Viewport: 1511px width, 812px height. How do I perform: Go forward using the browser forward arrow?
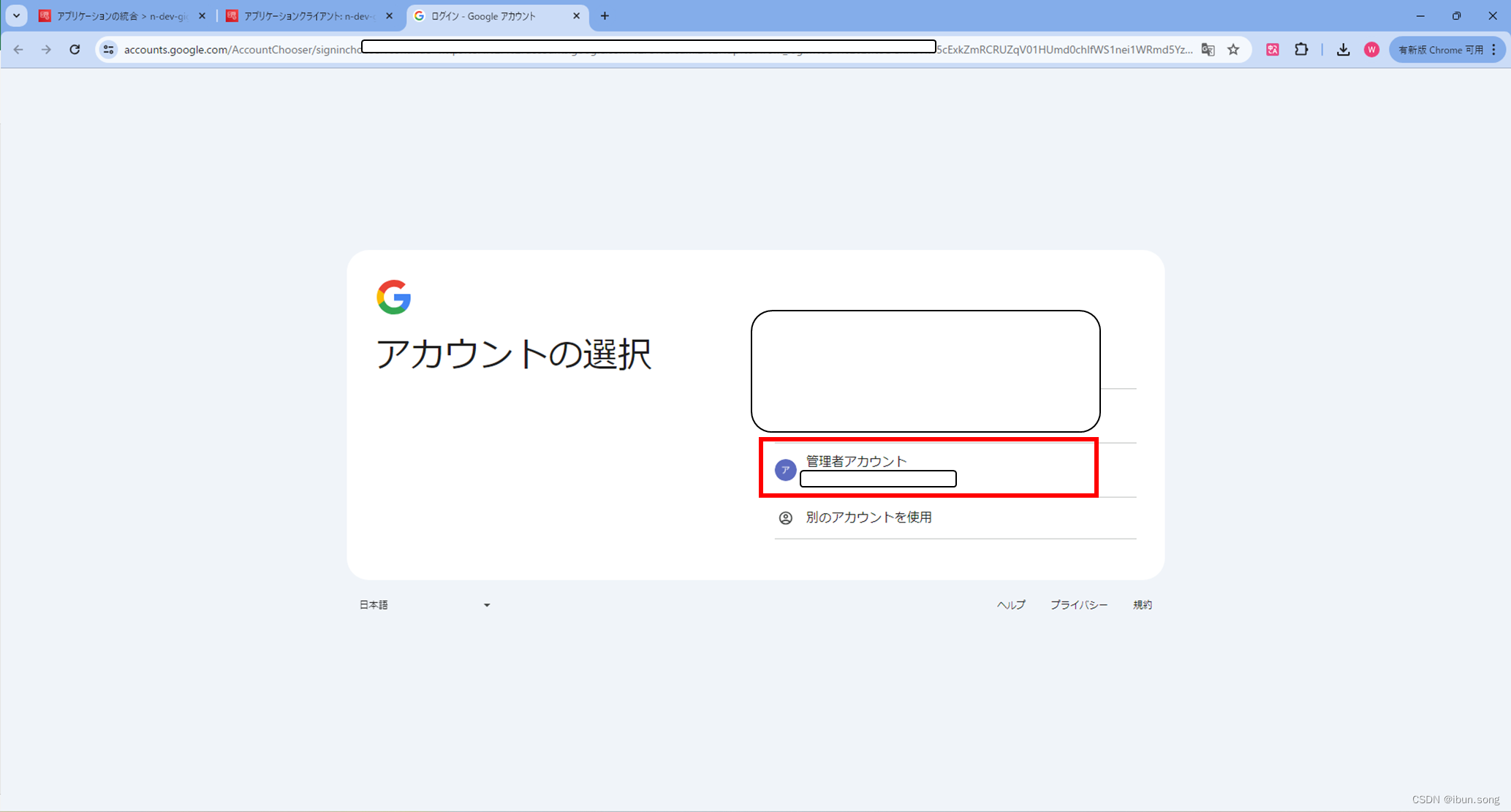coord(46,50)
